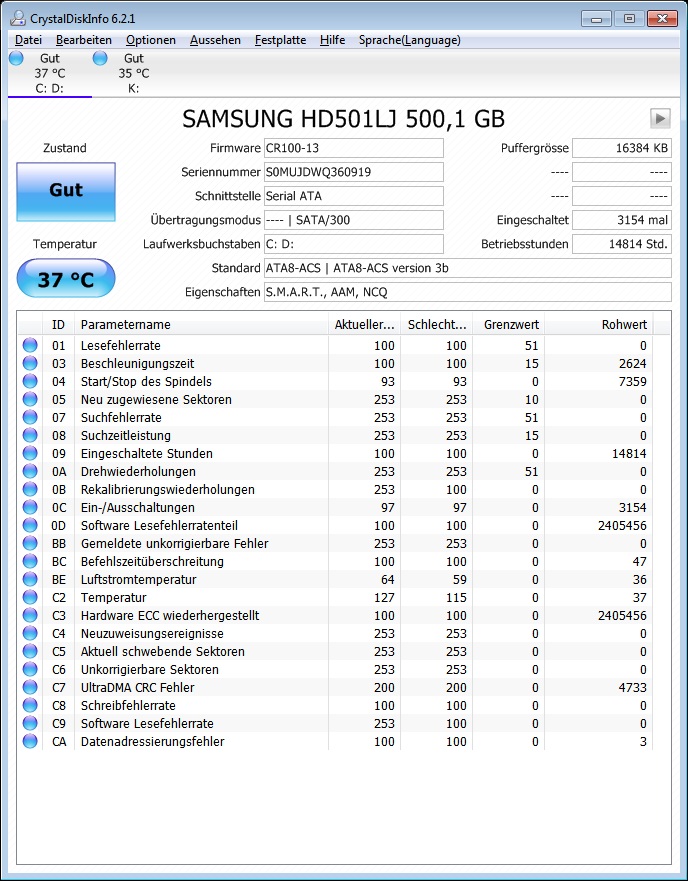Image resolution: width=688 pixels, height=881 pixels.
Task: Click the Übertragungsmodus field SATA/300
Action: click(354, 220)
